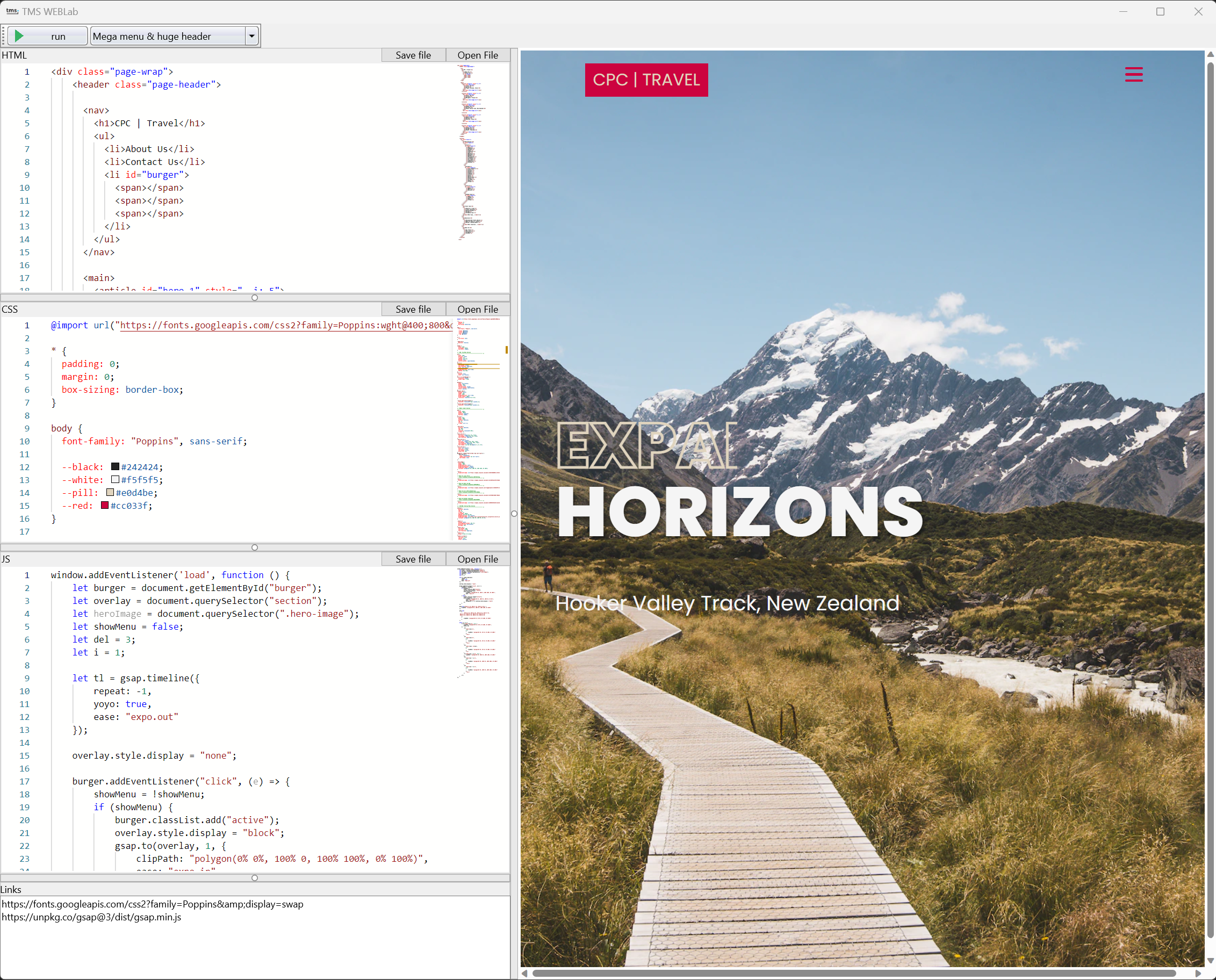Click the TMS WEBLab app icon in title bar
The width and height of the screenshot is (1216, 980).
click(x=12, y=11)
